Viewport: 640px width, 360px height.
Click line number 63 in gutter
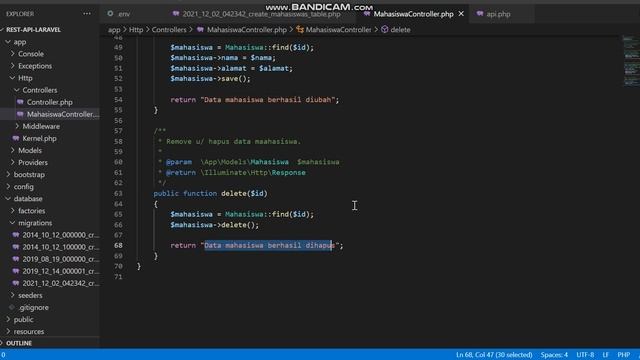[118, 193]
